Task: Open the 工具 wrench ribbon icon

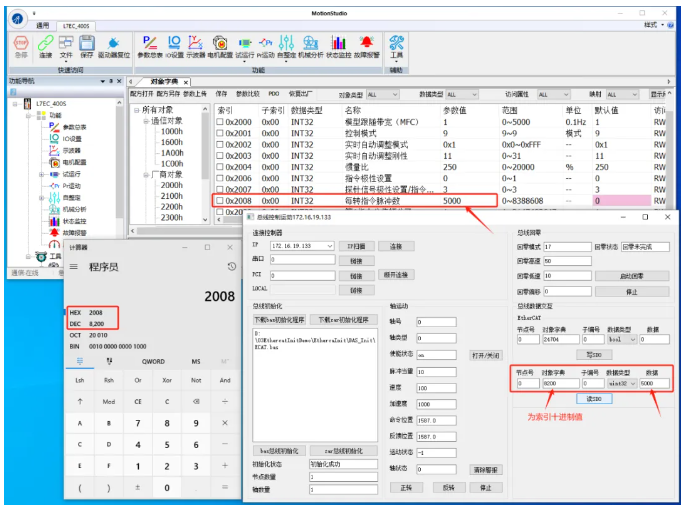Action: click(x=396, y=47)
